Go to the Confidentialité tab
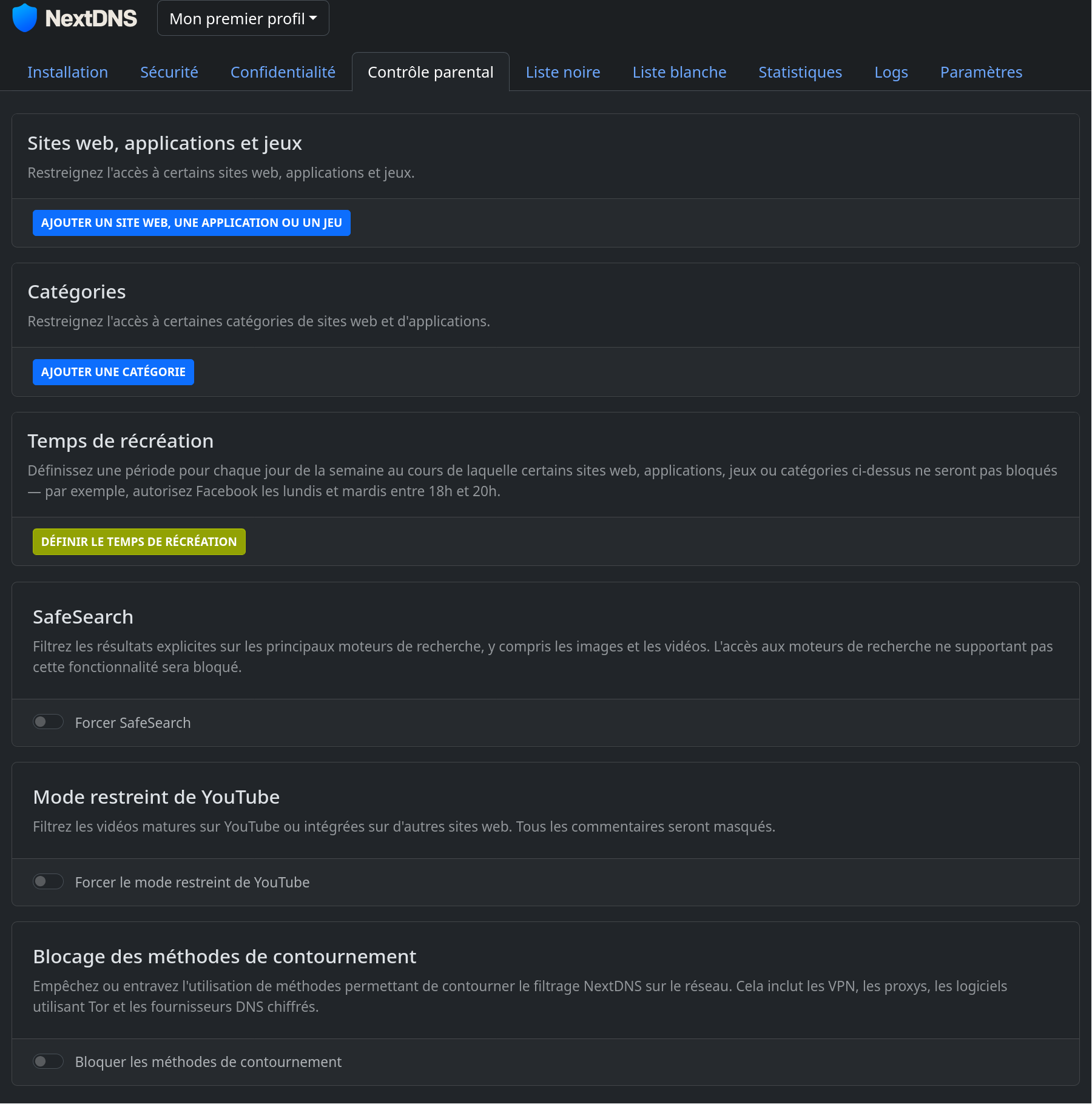The height and width of the screenshot is (1104, 1092). [x=283, y=72]
